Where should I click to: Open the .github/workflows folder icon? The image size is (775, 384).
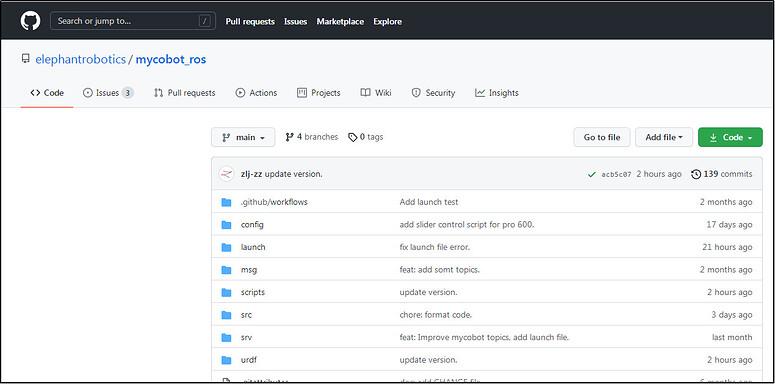(226, 202)
